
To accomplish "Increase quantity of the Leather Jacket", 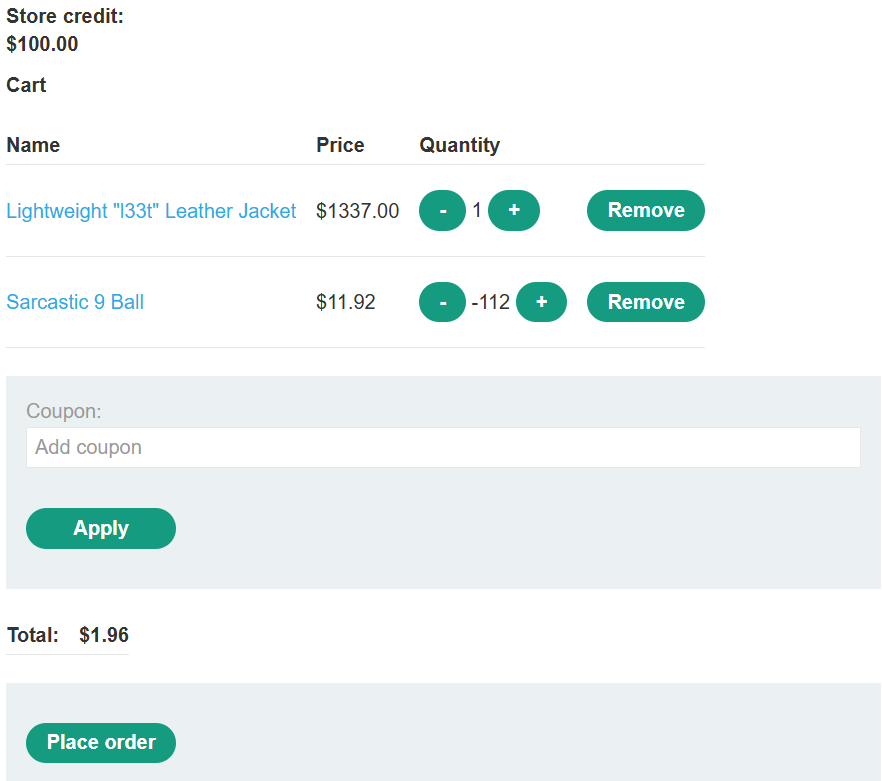I will 514,210.
